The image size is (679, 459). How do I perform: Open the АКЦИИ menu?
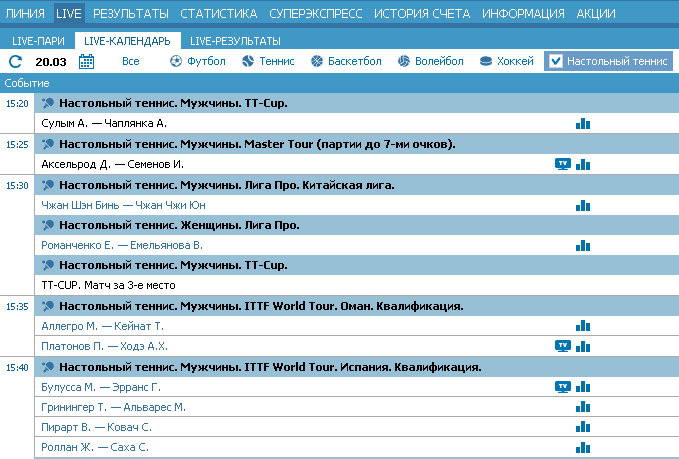(x=596, y=13)
